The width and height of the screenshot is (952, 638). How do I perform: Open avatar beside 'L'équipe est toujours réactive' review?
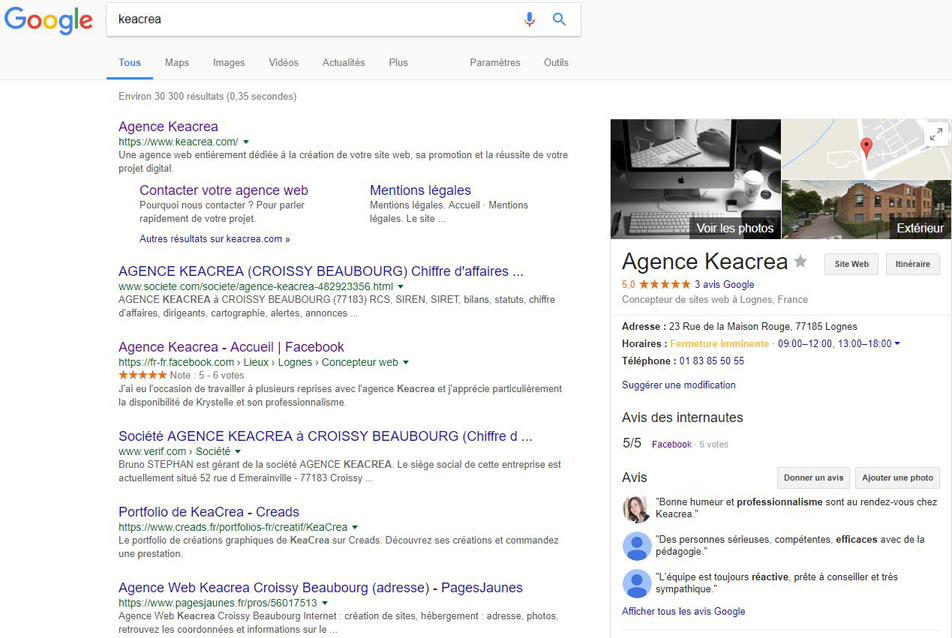(637, 583)
